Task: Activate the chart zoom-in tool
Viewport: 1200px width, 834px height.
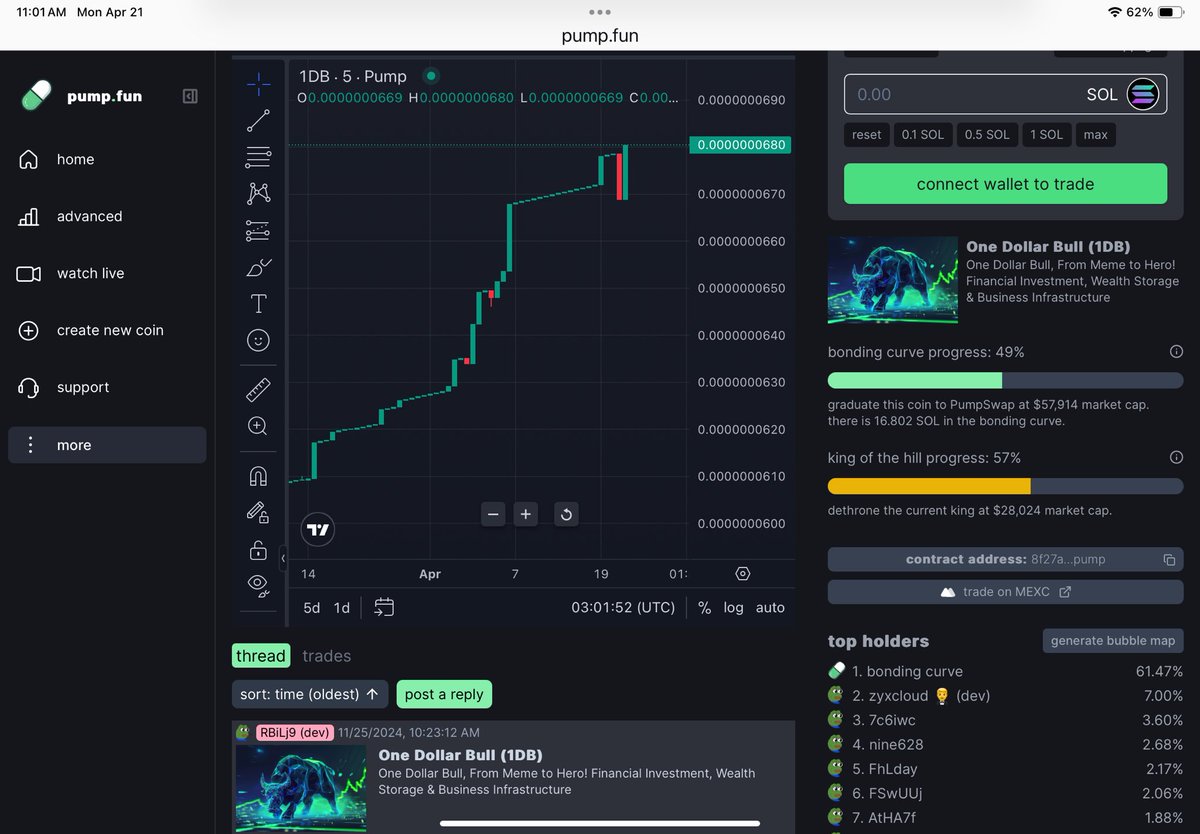Action: click(258, 426)
